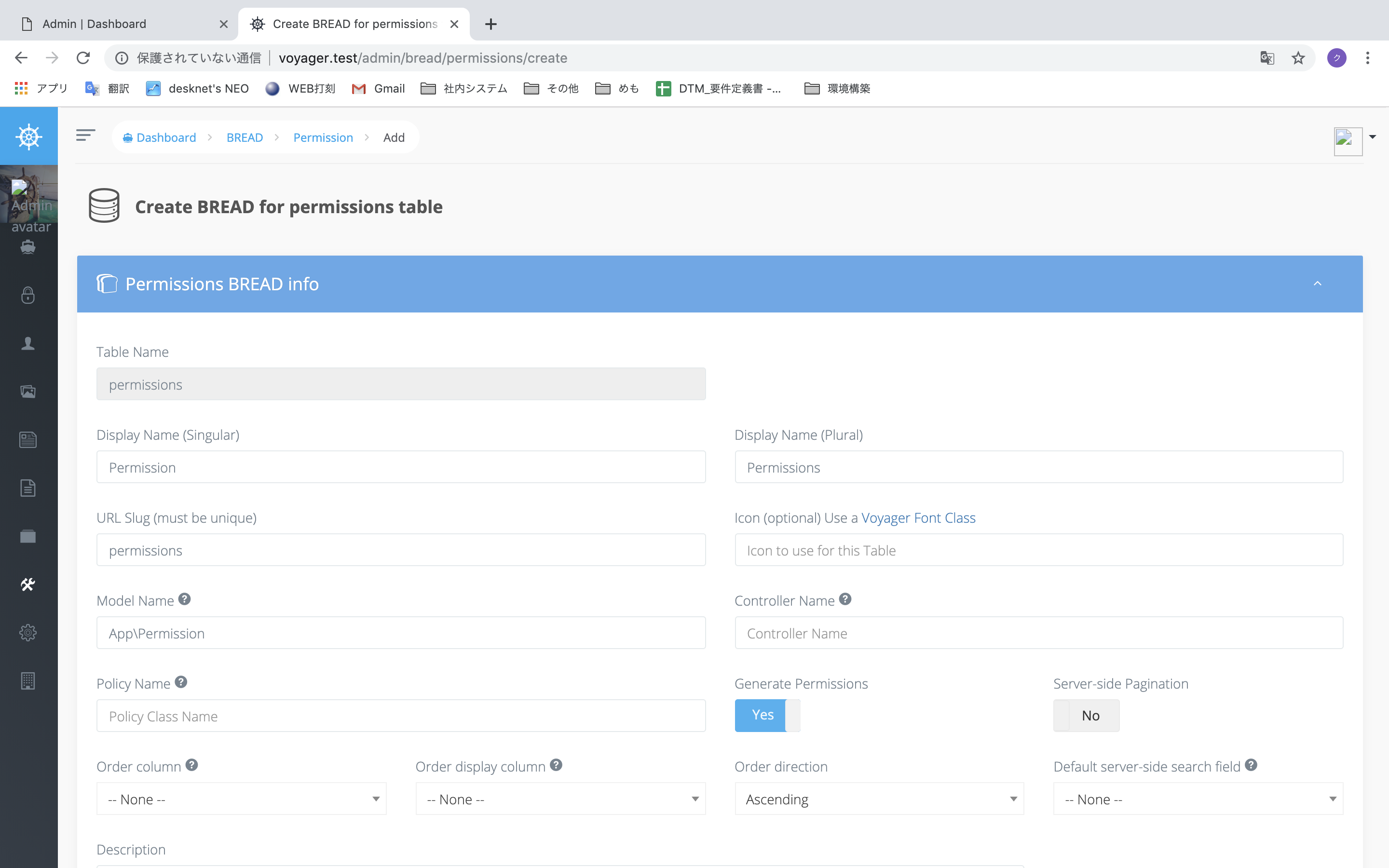1389x868 pixels.
Task: Open the Order direction dropdown
Action: tap(879, 799)
